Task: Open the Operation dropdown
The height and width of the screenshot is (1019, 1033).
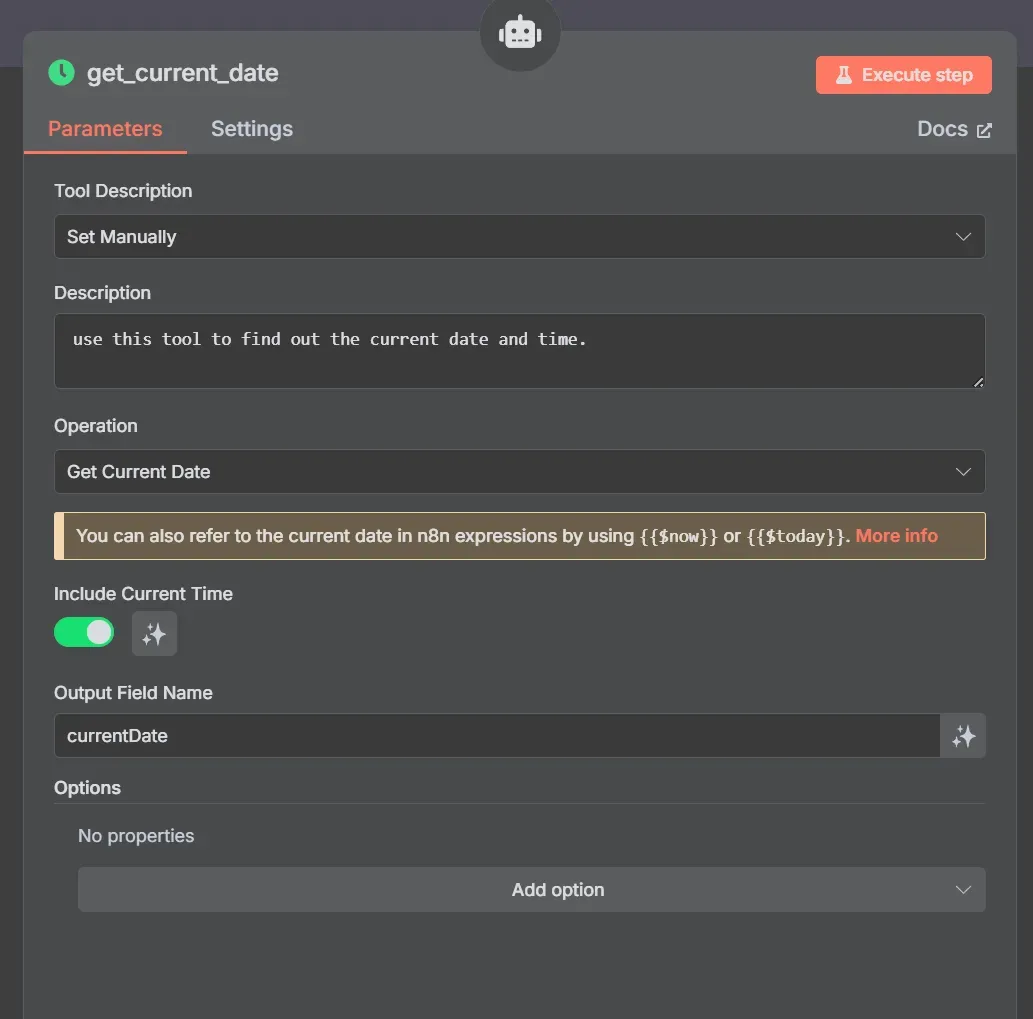Action: point(520,471)
